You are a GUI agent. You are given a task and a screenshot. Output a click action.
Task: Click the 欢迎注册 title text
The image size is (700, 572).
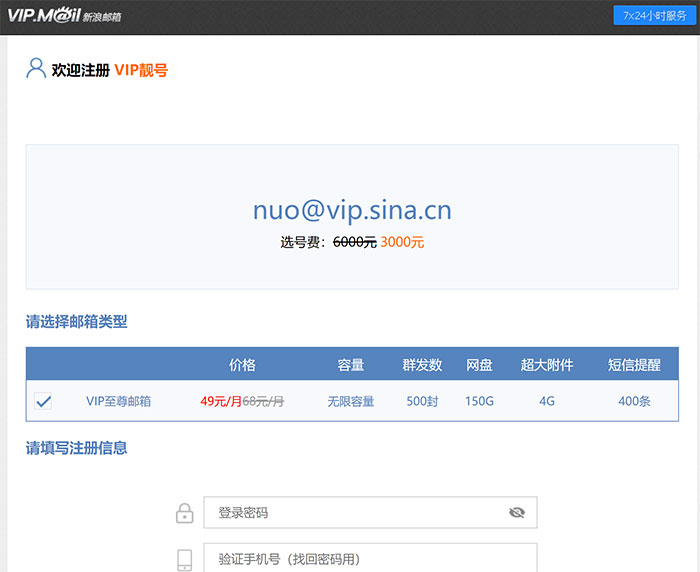tap(81, 70)
